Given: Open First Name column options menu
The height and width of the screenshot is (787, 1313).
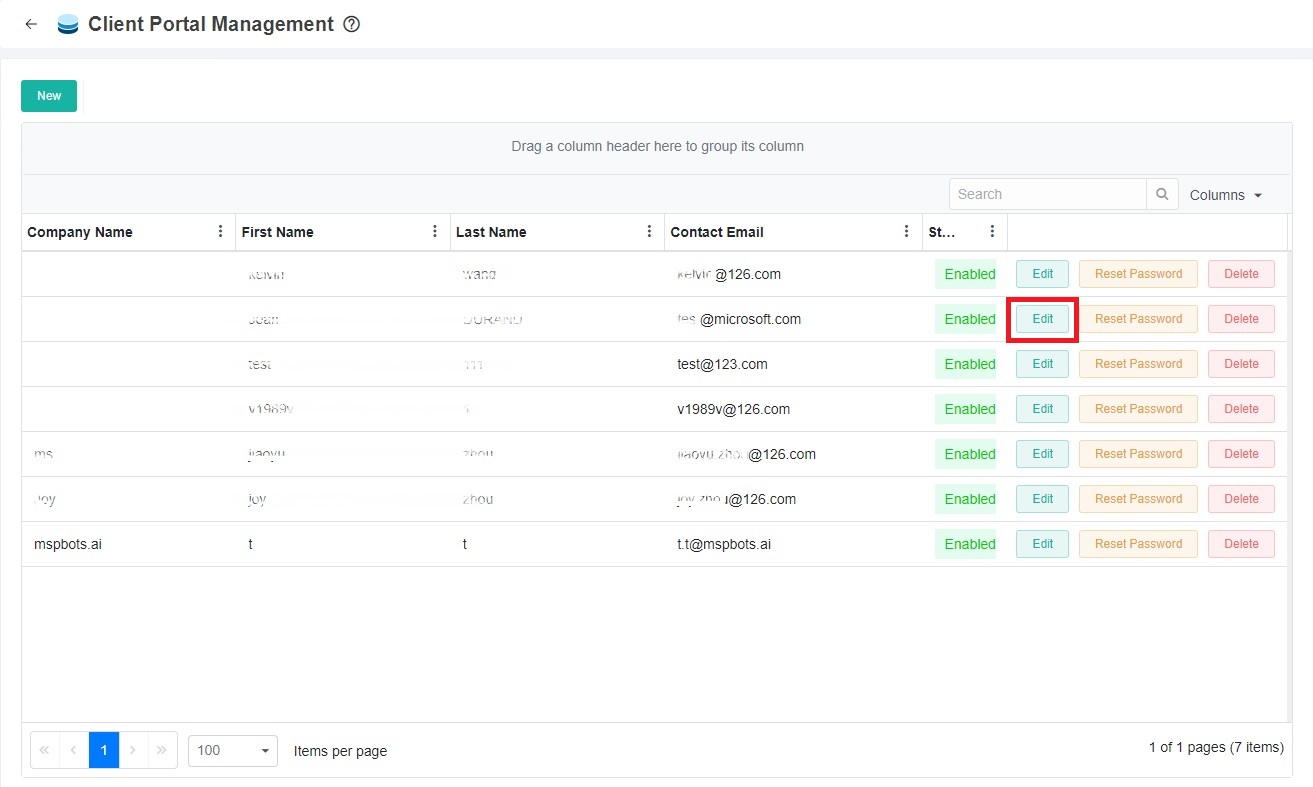Looking at the screenshot, I should 434,231.
